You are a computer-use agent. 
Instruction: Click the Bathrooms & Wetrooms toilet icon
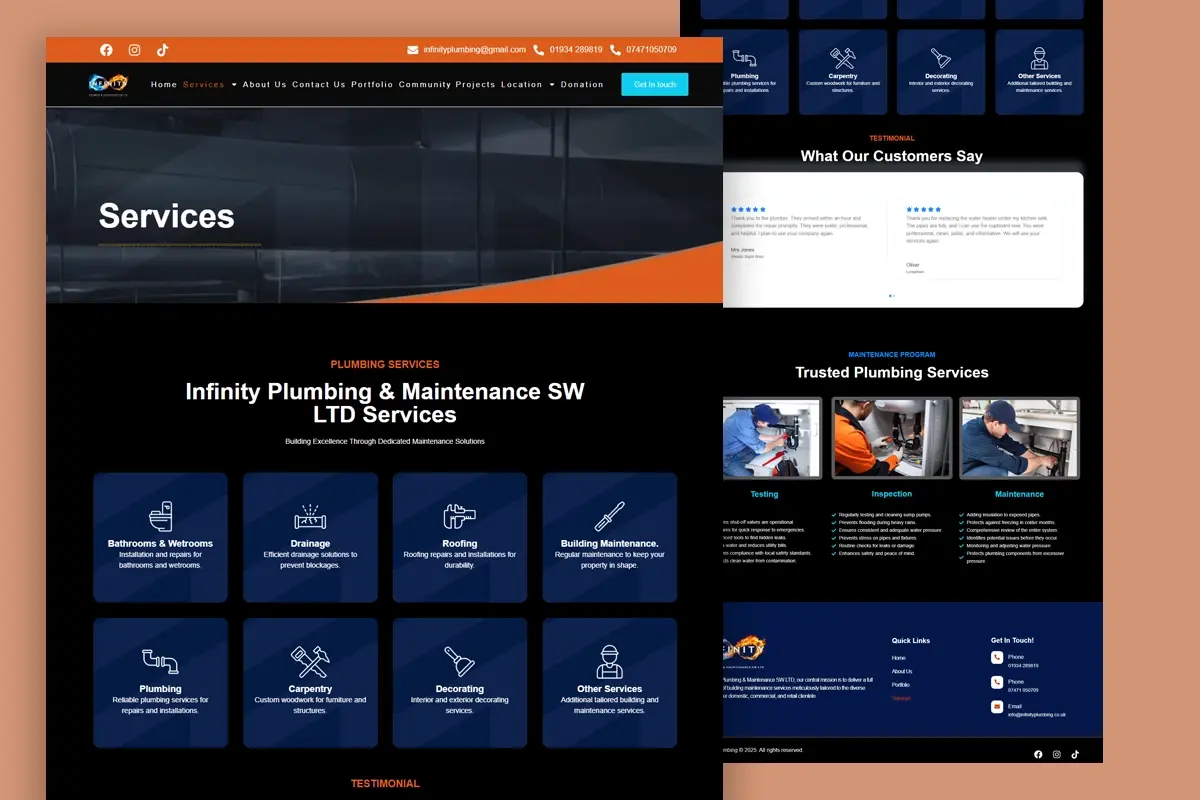coord(160,517)
